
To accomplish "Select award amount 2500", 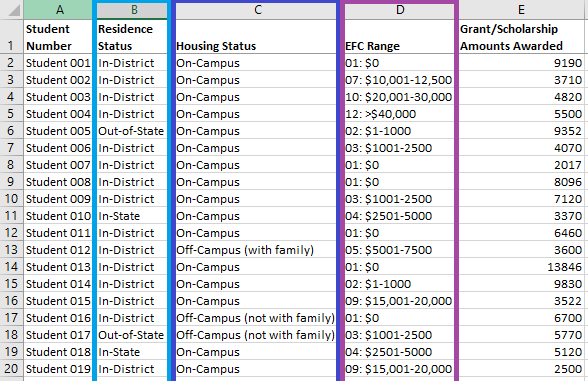I will click(521, 369).
